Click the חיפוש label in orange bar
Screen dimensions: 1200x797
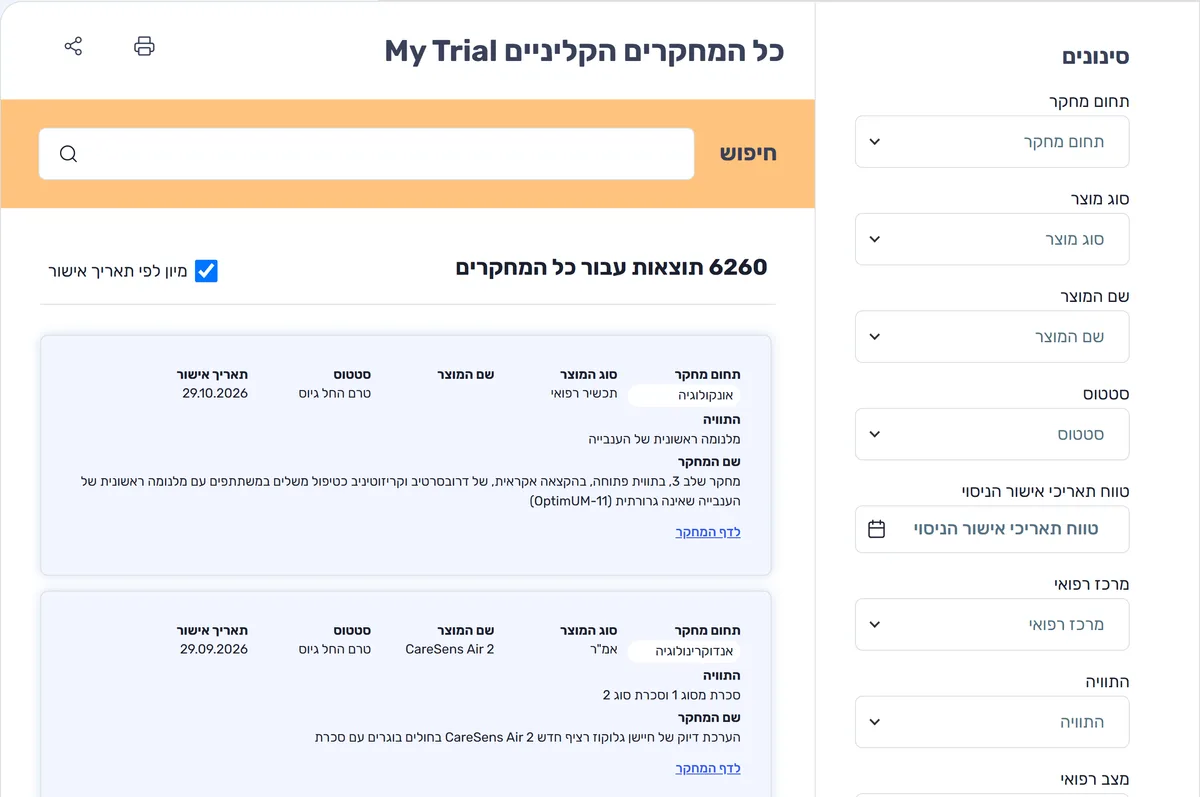pyautogui.click(x=749, y=154)
